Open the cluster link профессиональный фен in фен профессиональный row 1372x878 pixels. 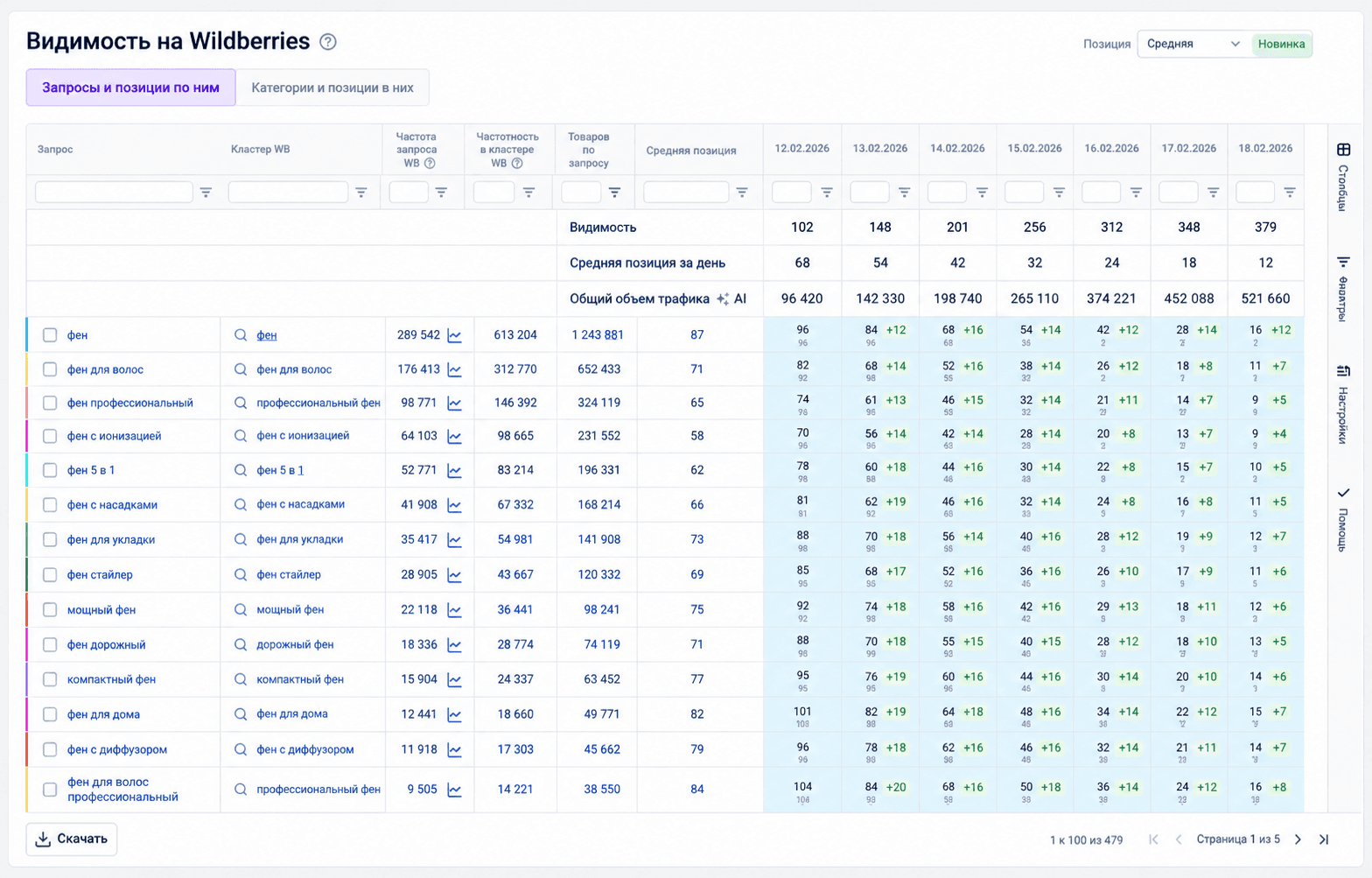click(318, 403)
